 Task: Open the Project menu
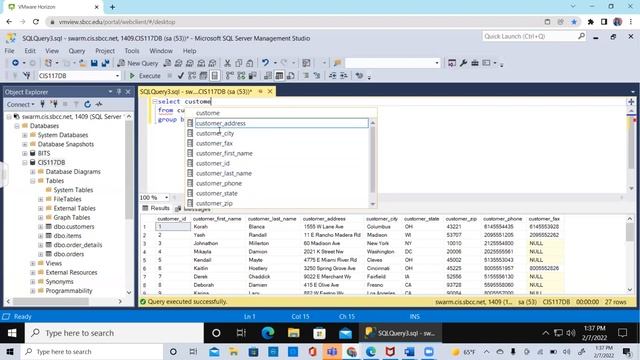pos(105,51)
